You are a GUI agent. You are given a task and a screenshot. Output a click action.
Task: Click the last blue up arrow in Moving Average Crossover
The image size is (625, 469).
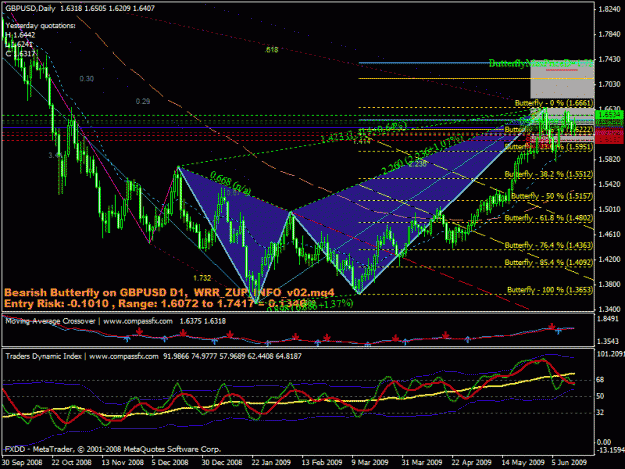tap(558, 331)
